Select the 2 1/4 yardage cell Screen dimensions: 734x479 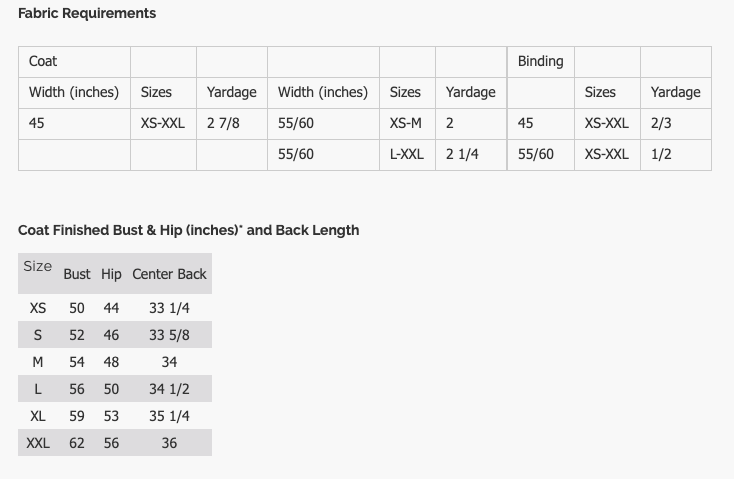471,155
